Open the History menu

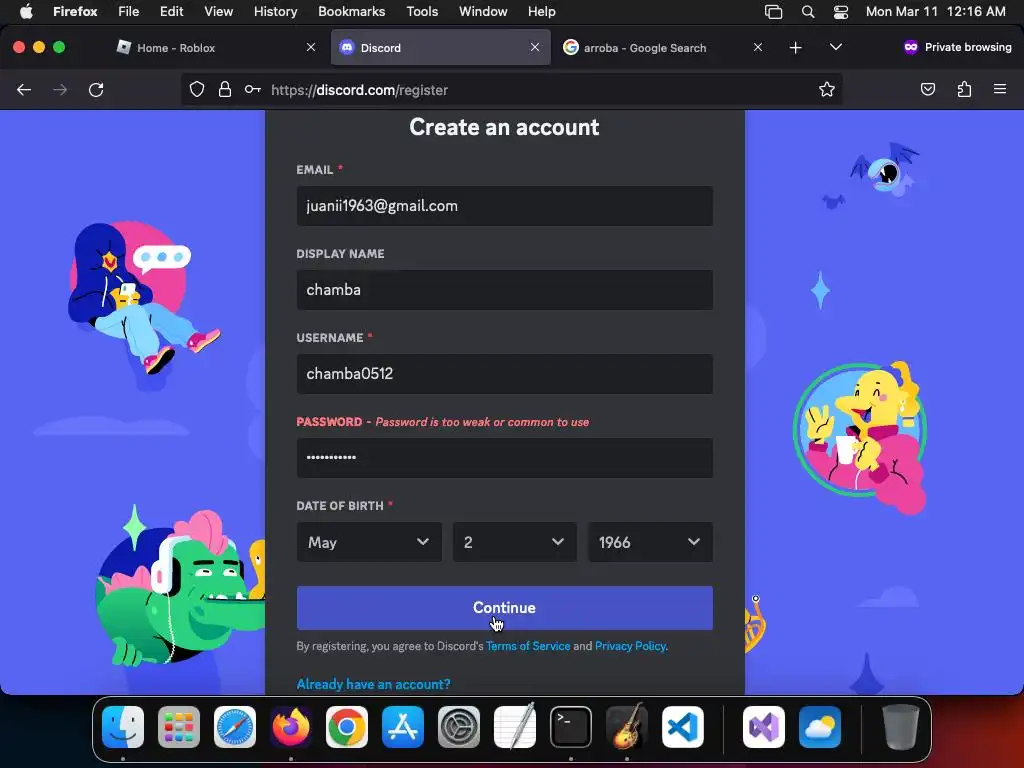(276, 11)
